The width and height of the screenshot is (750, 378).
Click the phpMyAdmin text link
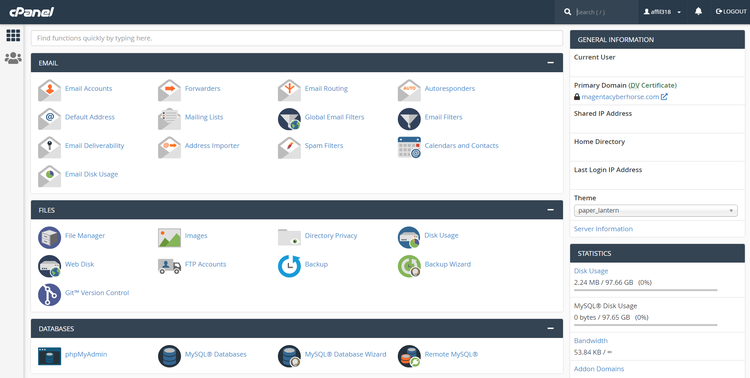pos(86,355)
